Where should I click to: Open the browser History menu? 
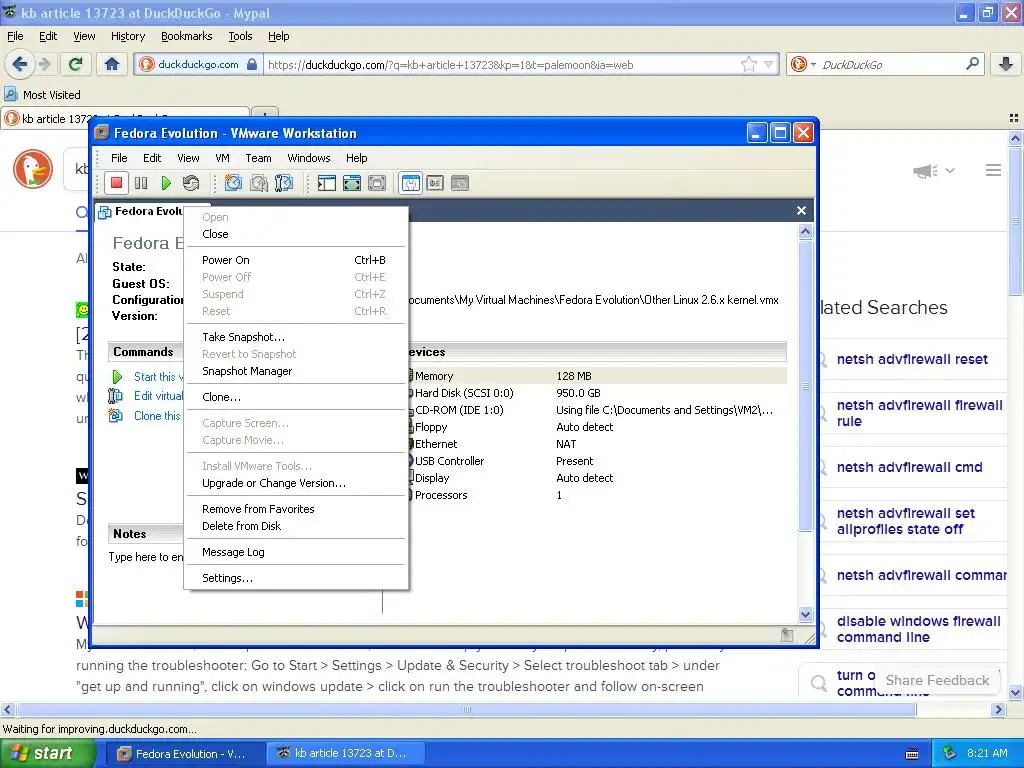(x=128, y=36)
